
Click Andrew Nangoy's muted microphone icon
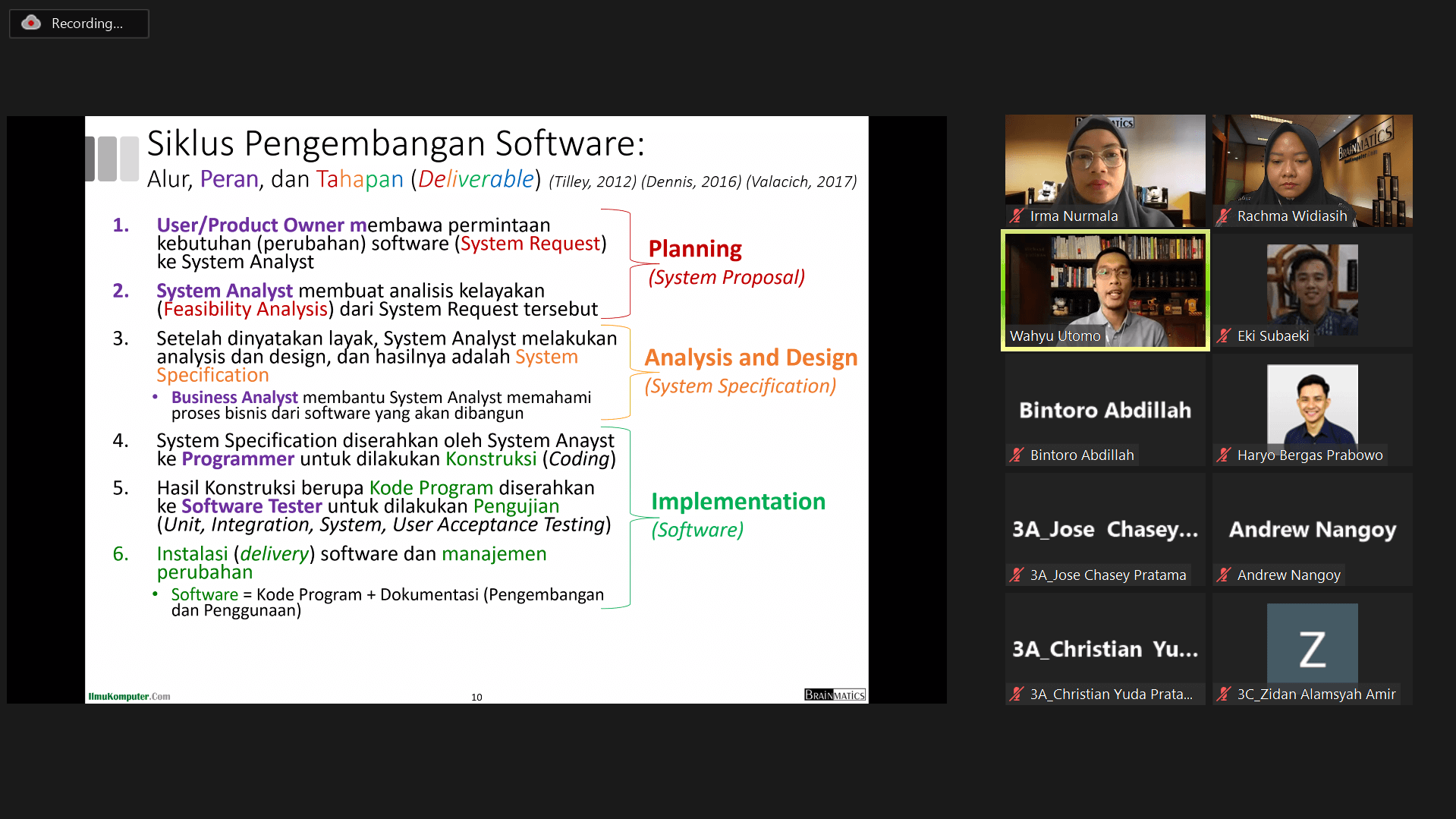pos(1223,575)
